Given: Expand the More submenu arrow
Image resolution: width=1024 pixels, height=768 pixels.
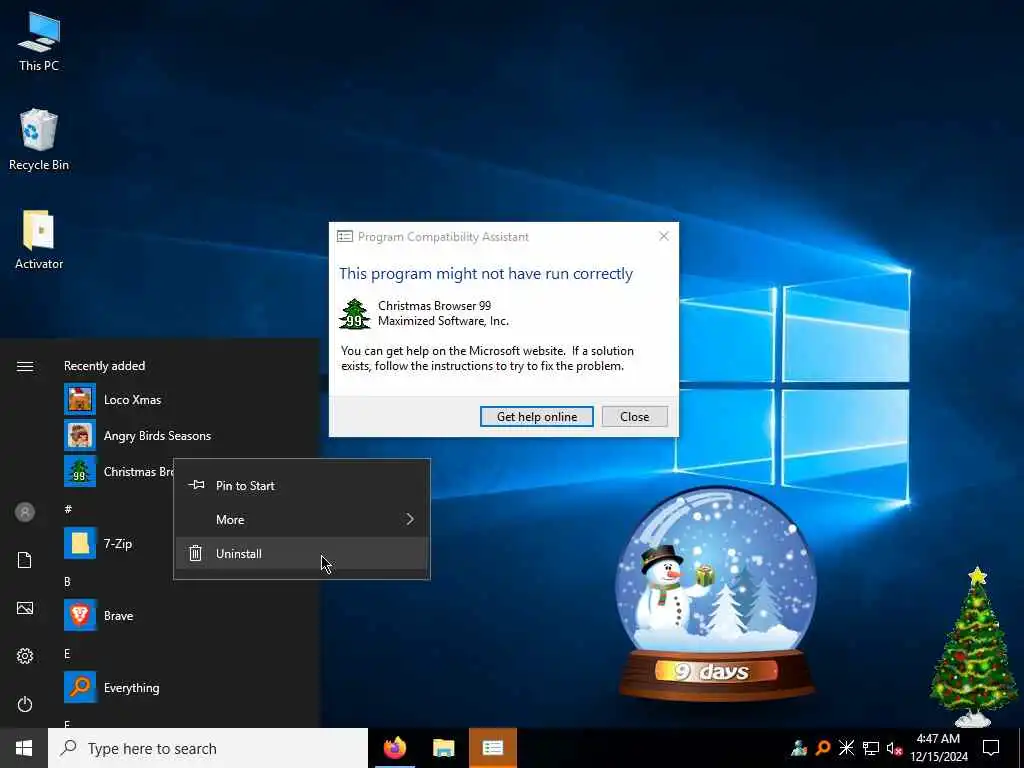Looking at the screenshot, I should (x=410, y=519).
